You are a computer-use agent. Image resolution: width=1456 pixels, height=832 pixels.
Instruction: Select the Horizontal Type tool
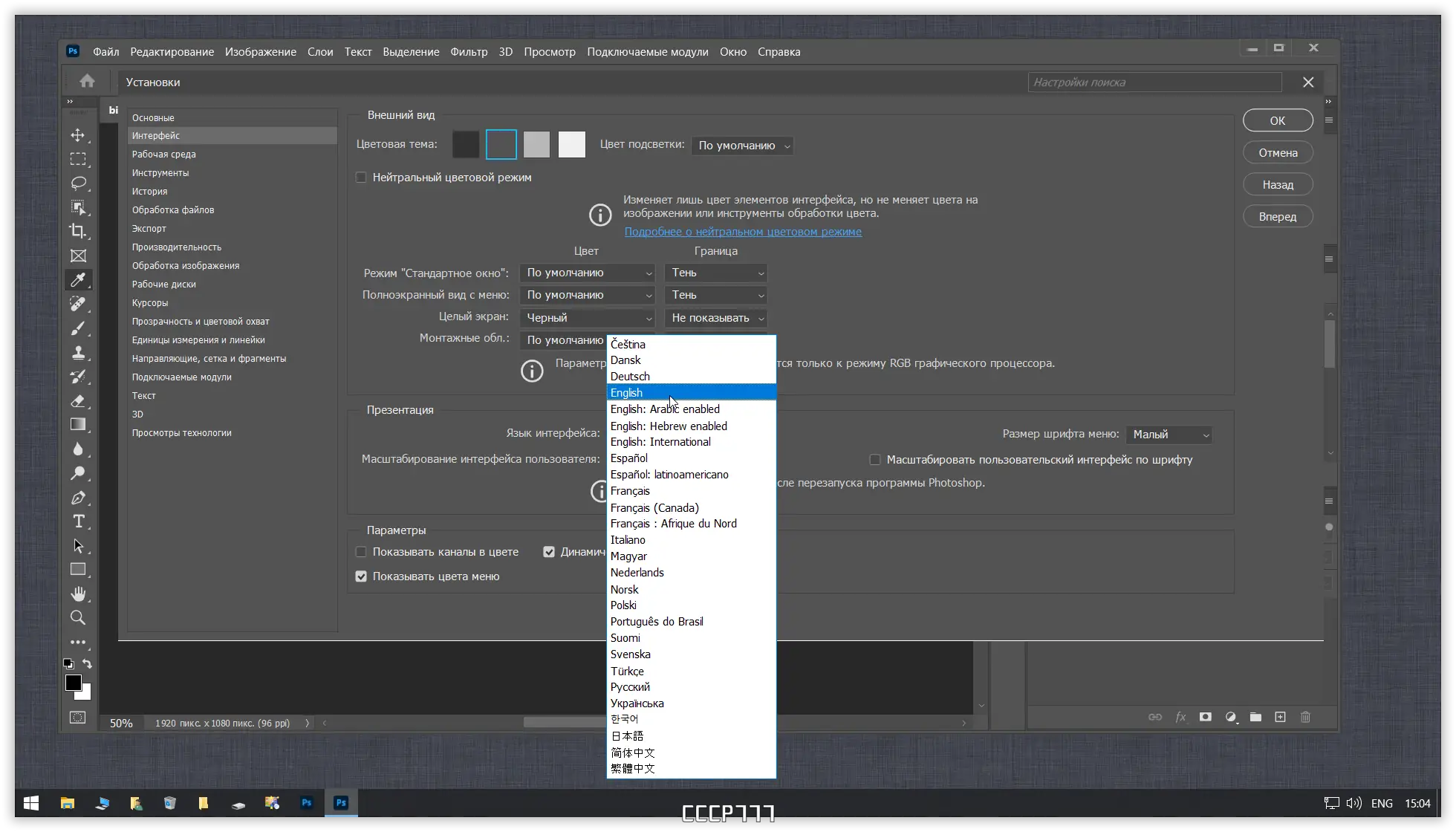(78, 521)
